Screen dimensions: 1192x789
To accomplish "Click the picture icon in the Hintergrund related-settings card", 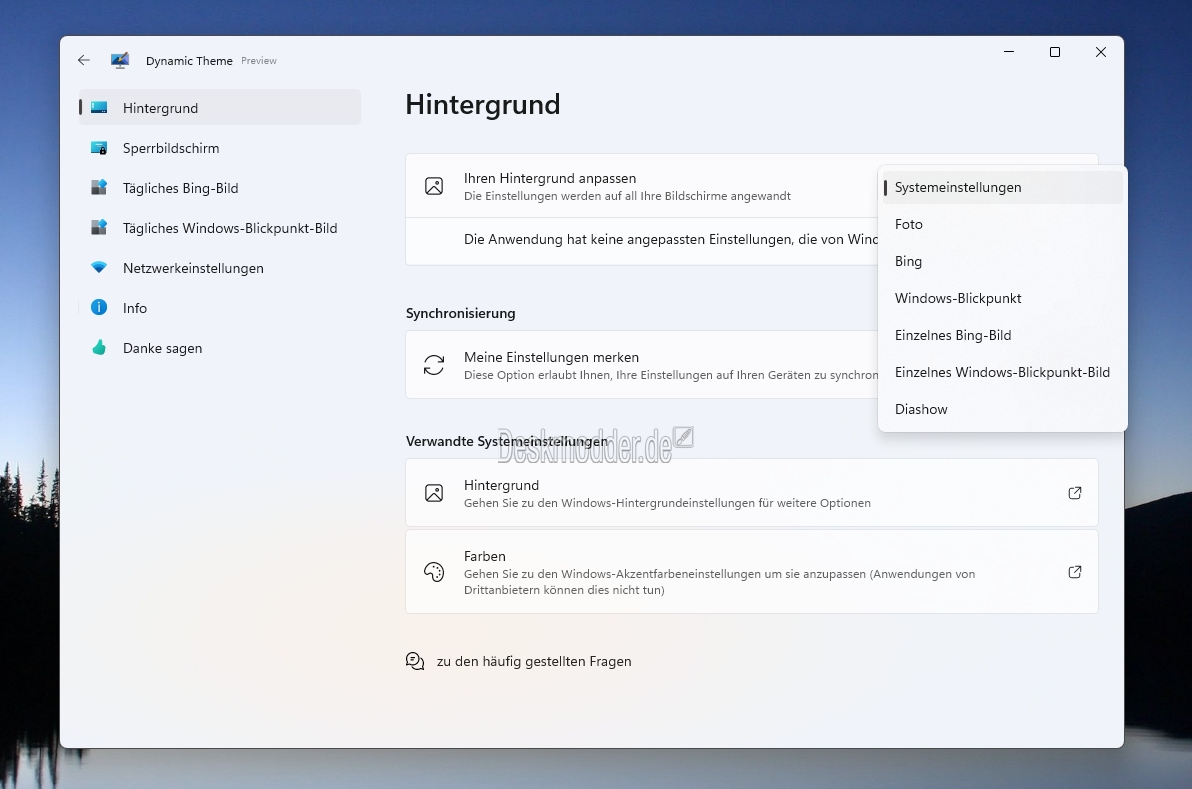I will [x=434, y=493].
